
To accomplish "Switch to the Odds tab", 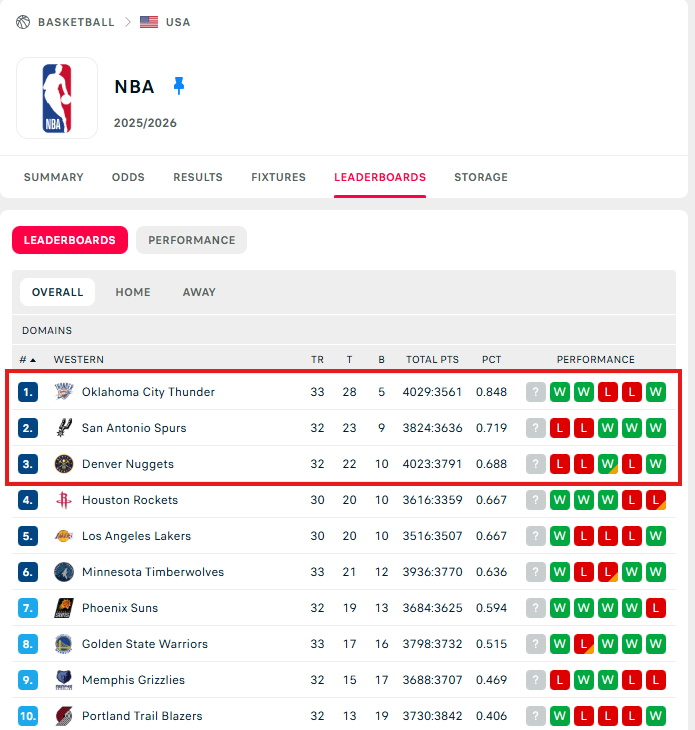I will click(x=128, y=177).
